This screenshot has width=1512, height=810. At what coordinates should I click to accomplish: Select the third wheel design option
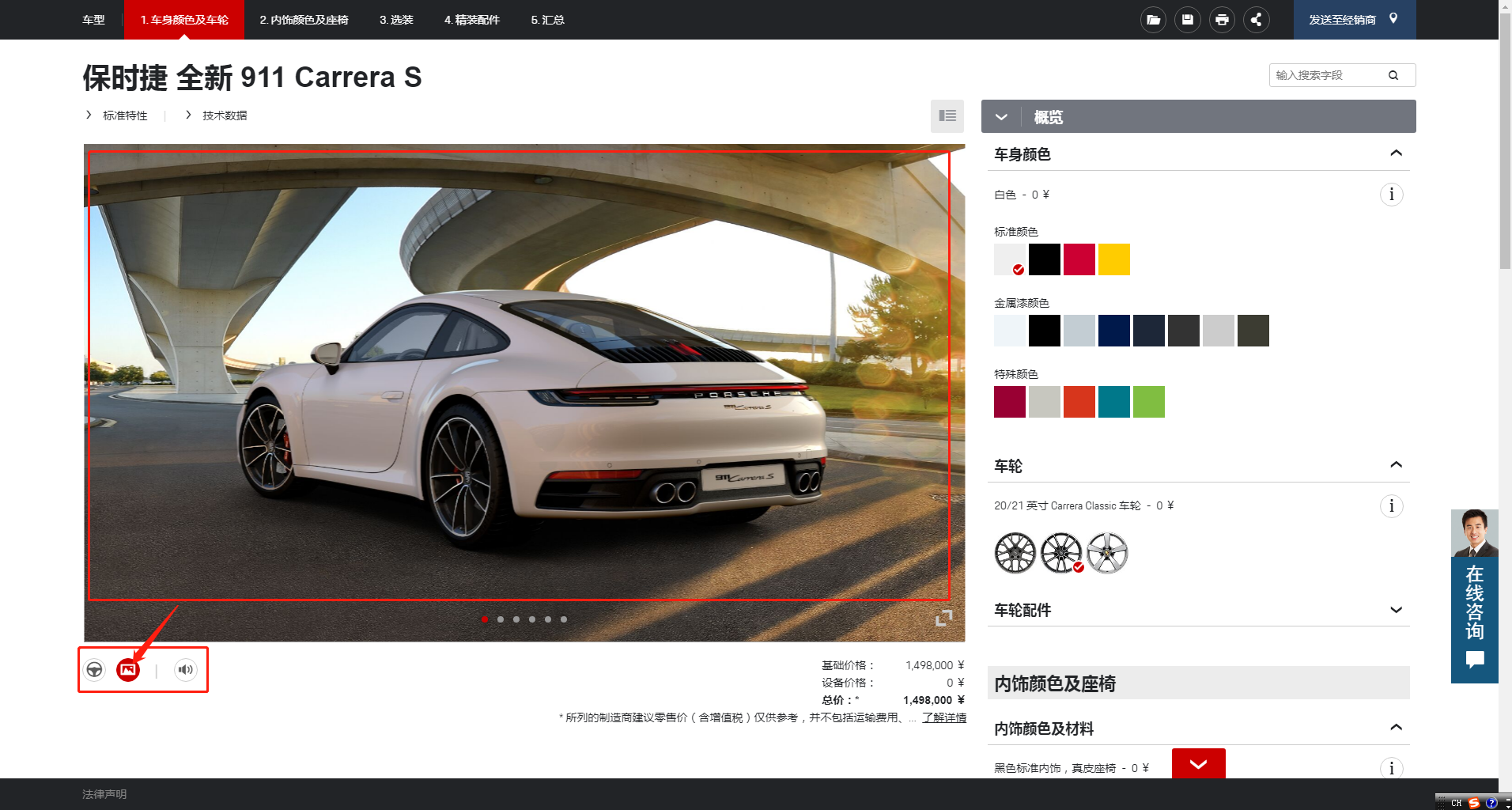[x=1107, y=552]
